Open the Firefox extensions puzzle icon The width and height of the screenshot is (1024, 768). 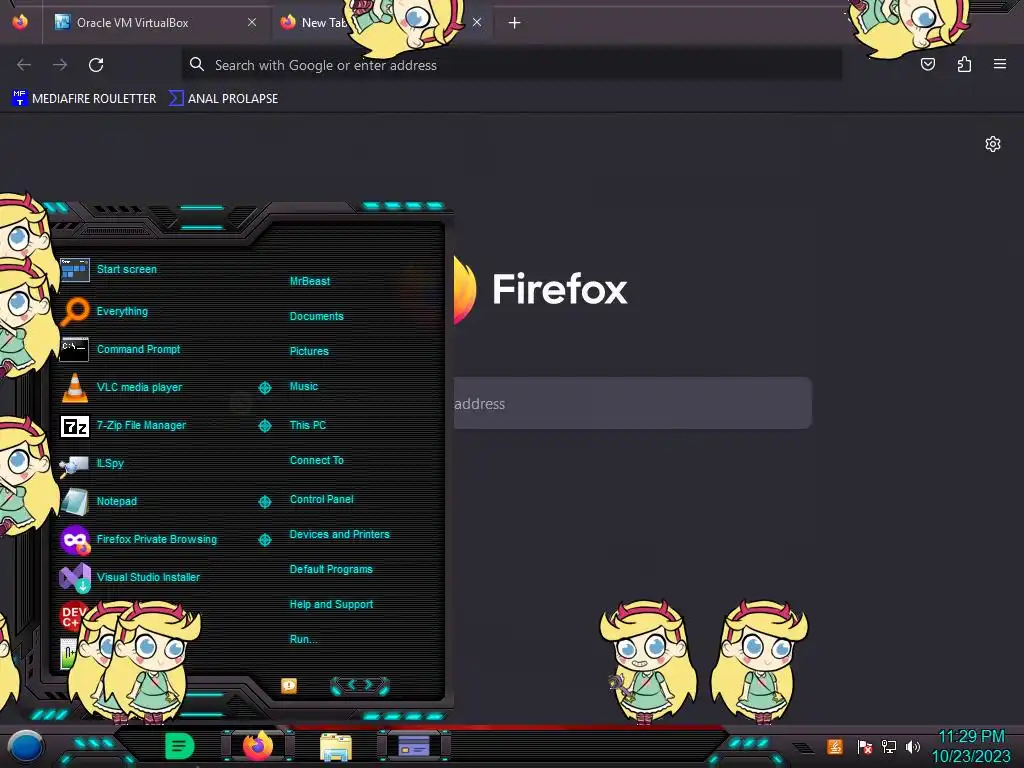[964, 64]
